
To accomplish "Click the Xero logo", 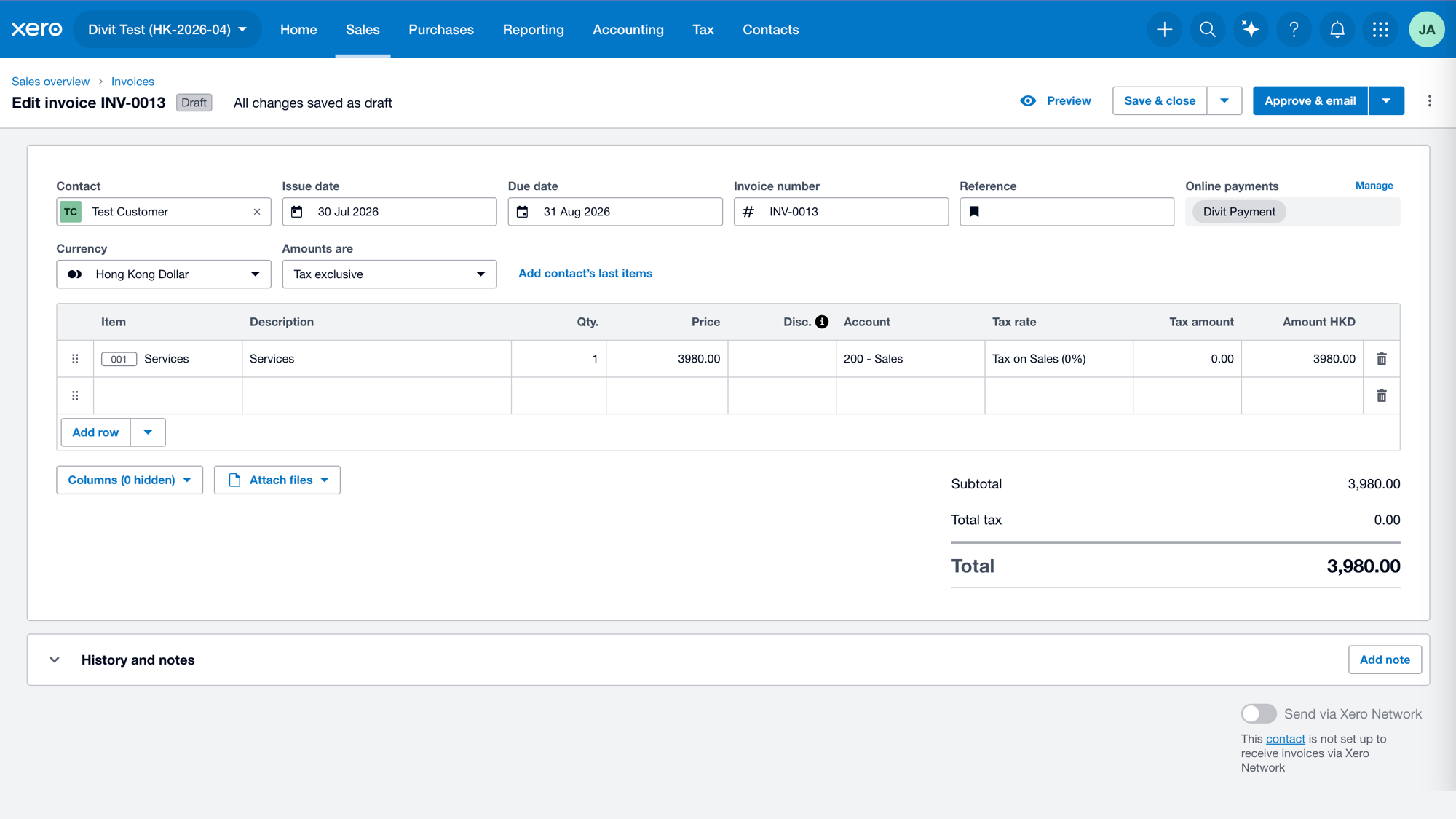I will point(36,29).
